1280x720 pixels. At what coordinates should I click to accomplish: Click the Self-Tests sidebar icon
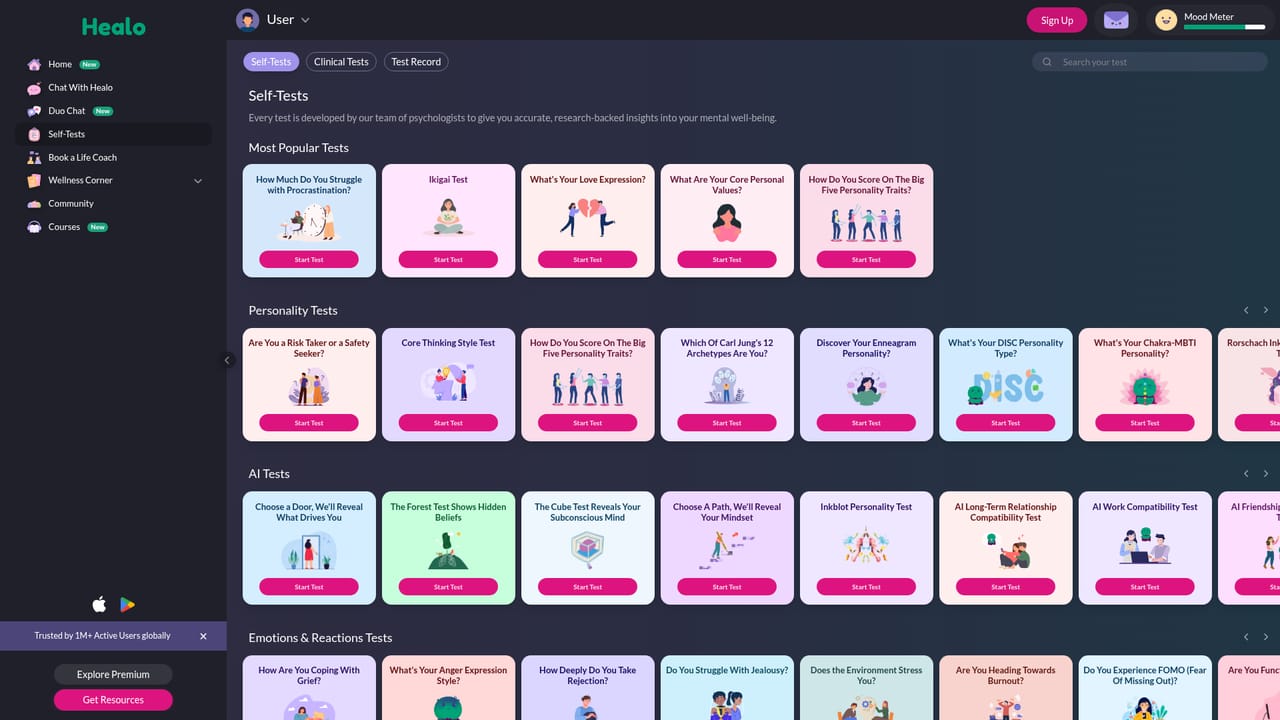(x=34, y=134)
